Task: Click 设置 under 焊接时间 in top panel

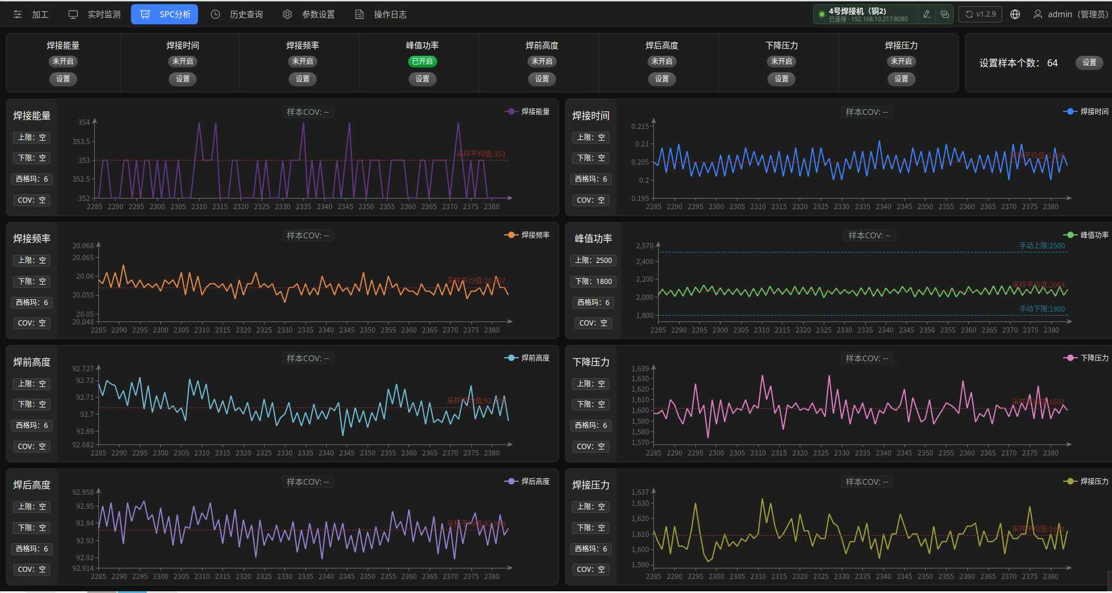Action: pyautogui.click(x=183, y=79)
